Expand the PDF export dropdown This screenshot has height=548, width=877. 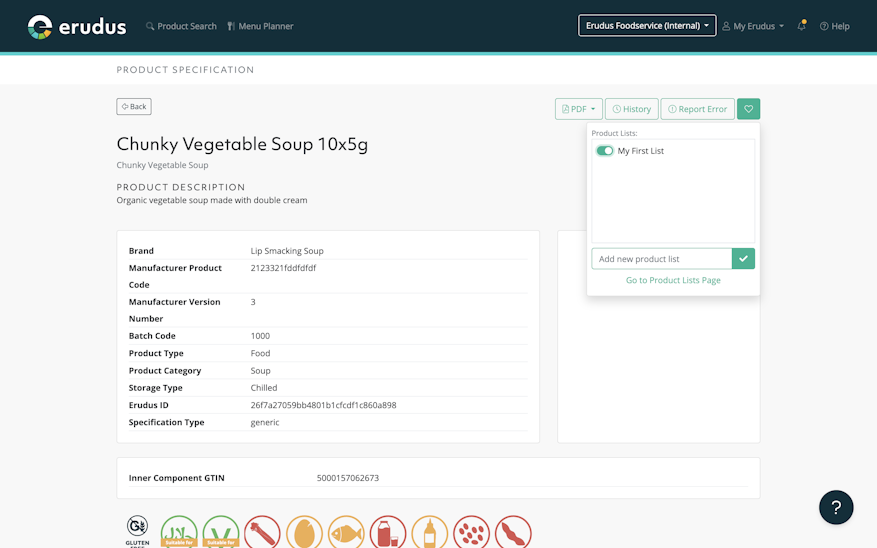pos(579,109)
